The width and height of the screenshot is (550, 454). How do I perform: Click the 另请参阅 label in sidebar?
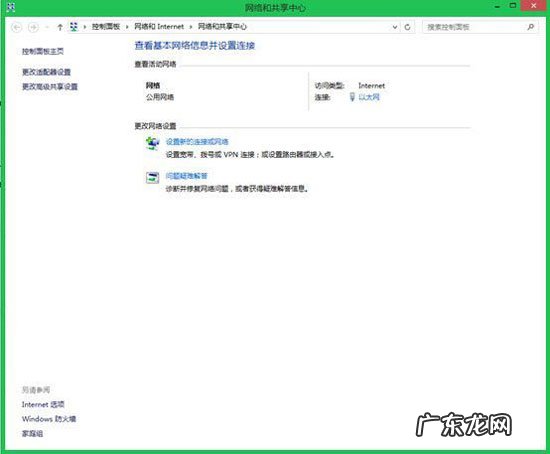(36, 390)
